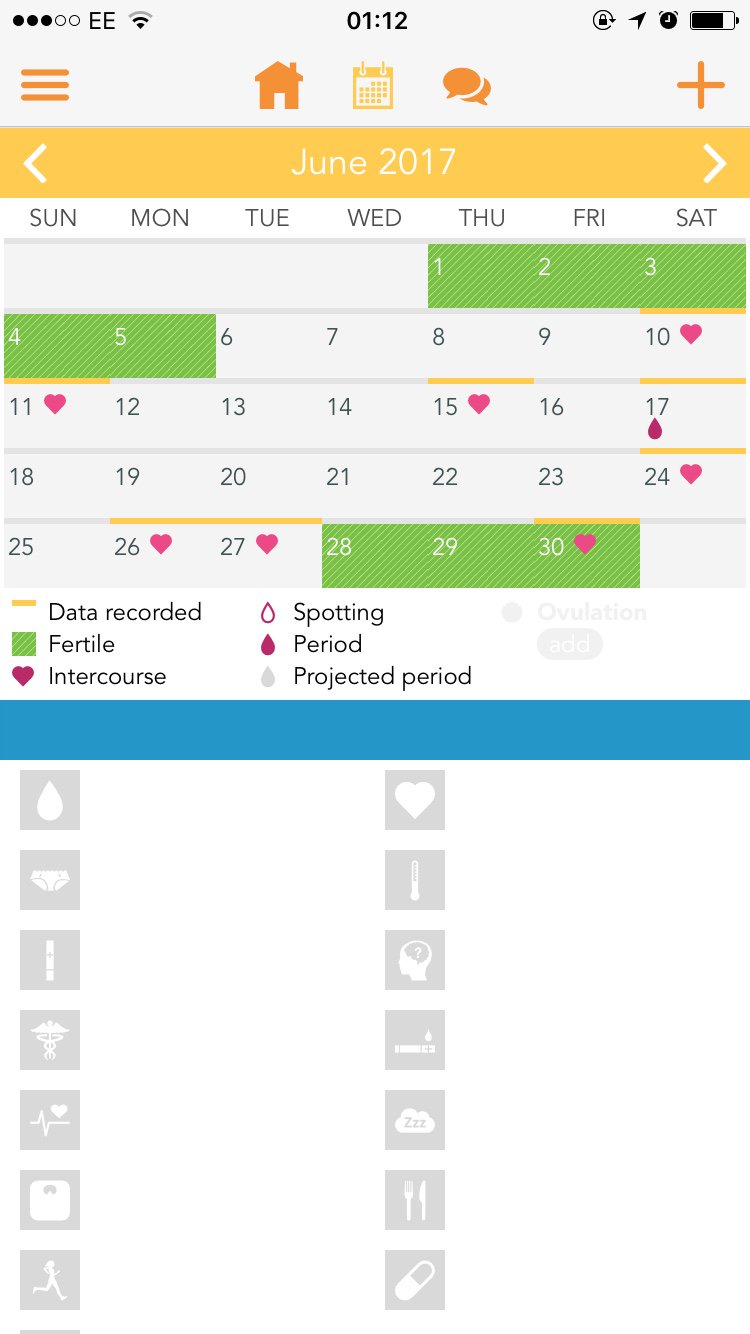Open the nutrition fork and knife tile

[415, 1200]
